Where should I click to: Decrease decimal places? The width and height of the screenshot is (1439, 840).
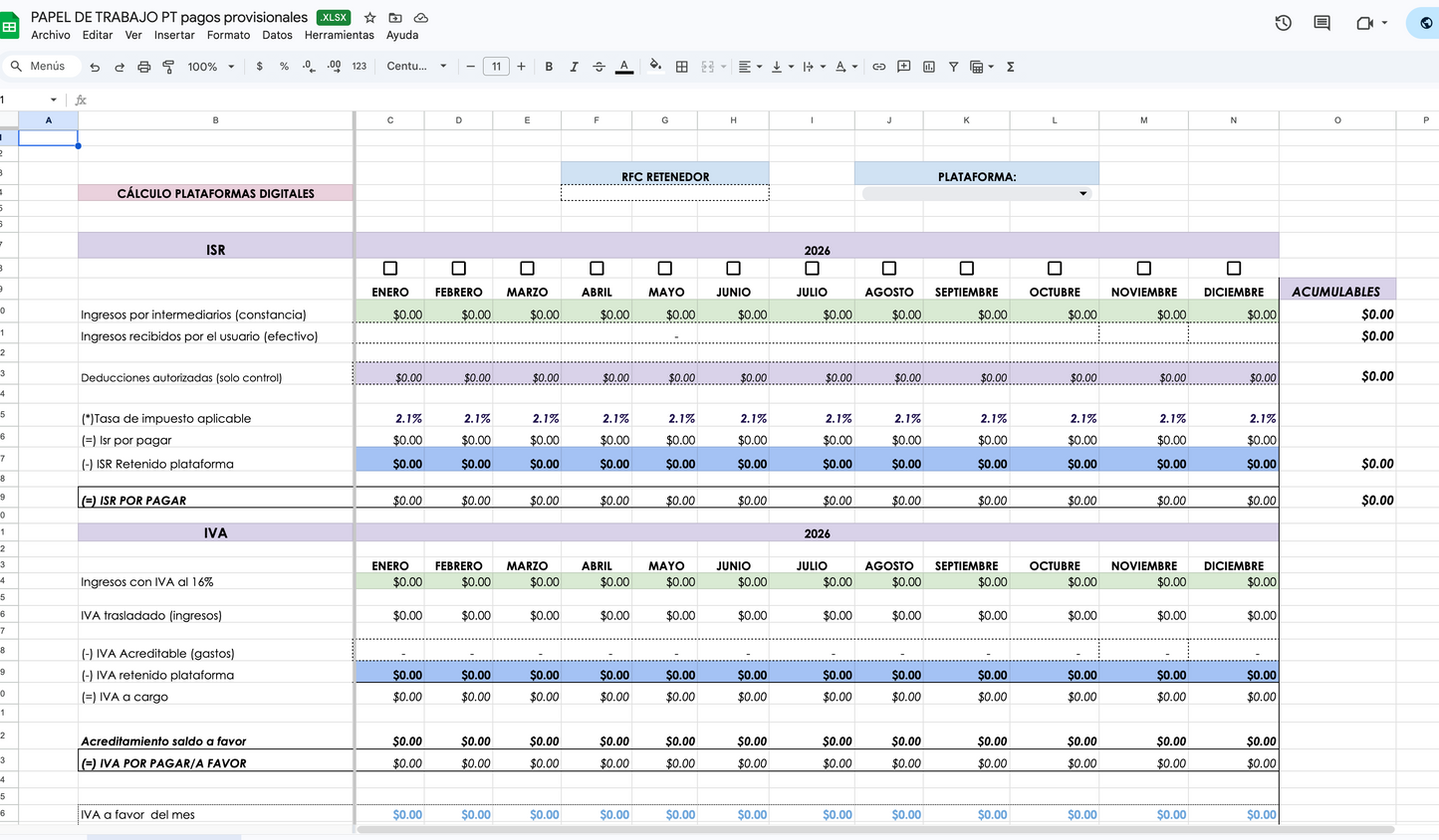click(309, 67)
